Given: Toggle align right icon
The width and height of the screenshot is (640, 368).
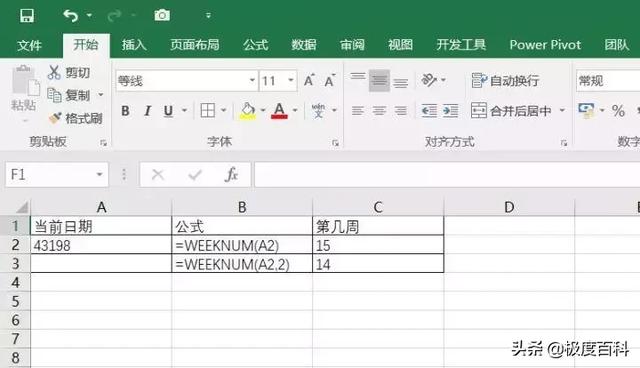Looking at the screenshot, I should tap(400, 111).
